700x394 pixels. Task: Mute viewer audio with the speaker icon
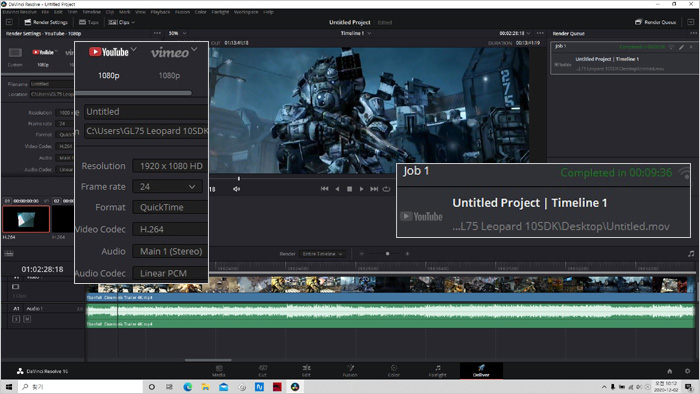click(x=236, y=189)
